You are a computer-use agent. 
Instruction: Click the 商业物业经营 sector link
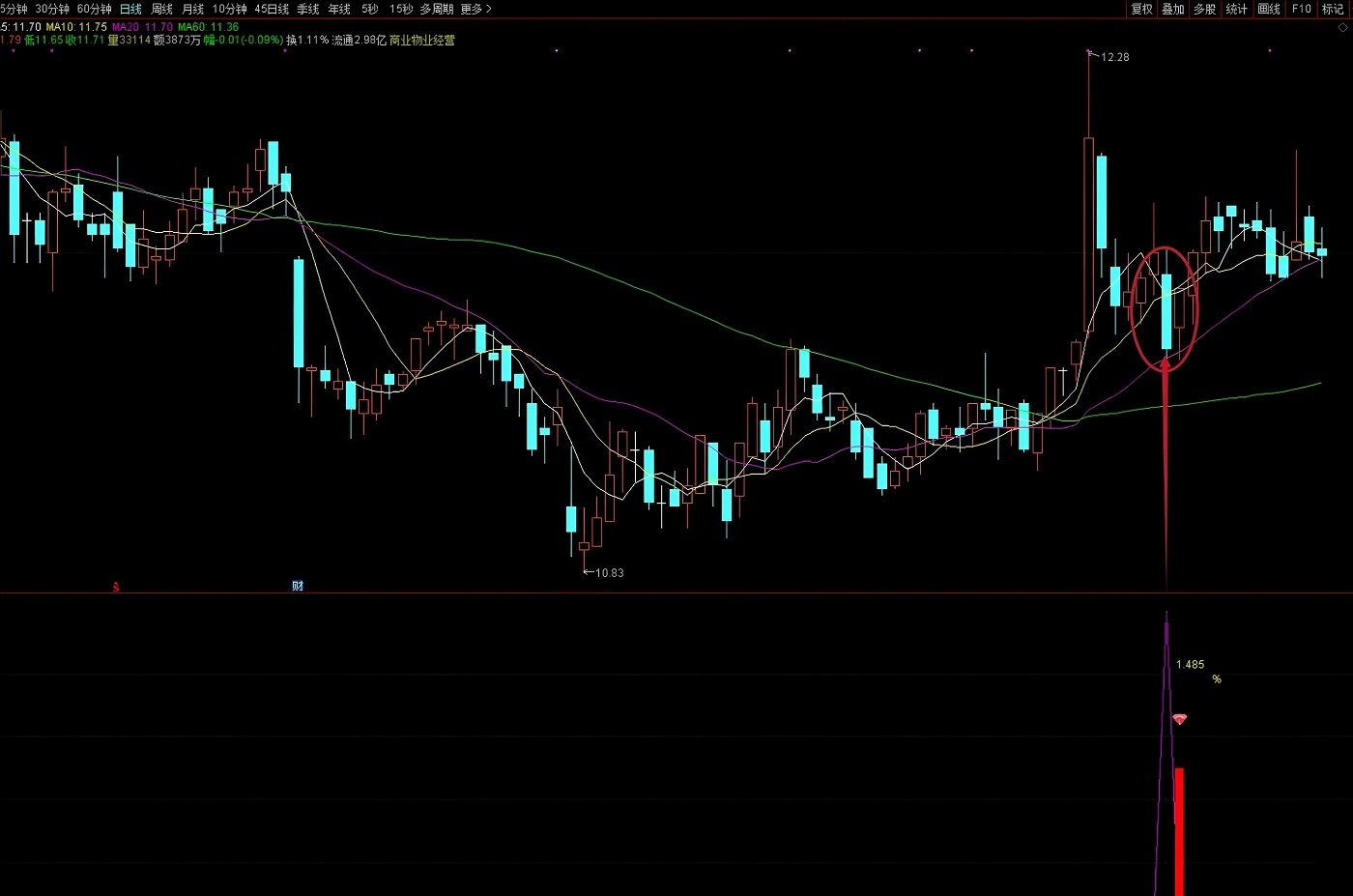(421, 41)
